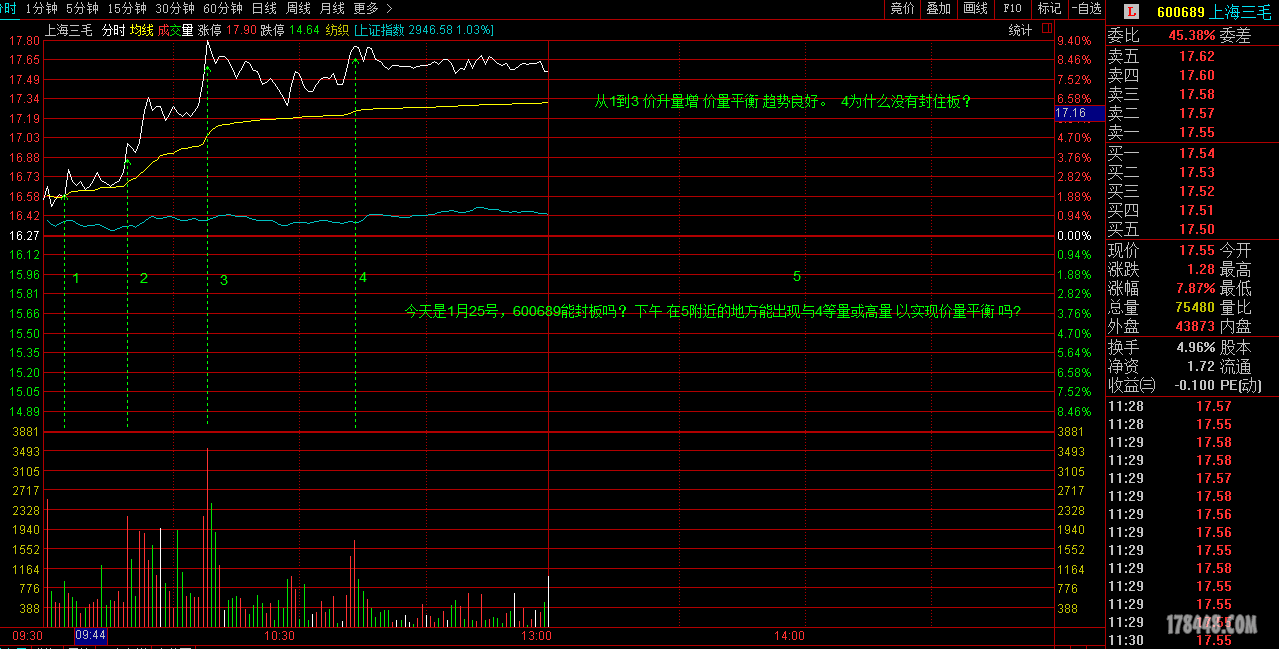Click the 上证指数 2946.58 index link
The image size is (1279, 649).
coord(423,30)
